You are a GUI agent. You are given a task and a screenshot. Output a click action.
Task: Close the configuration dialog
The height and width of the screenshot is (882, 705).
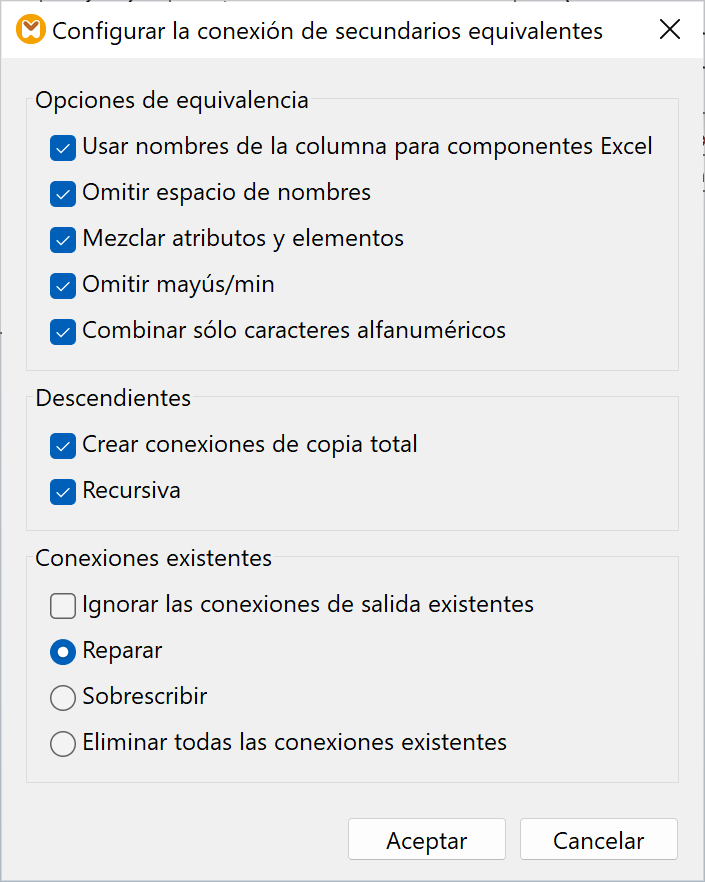pyautogui.click(x=669, y=29)
